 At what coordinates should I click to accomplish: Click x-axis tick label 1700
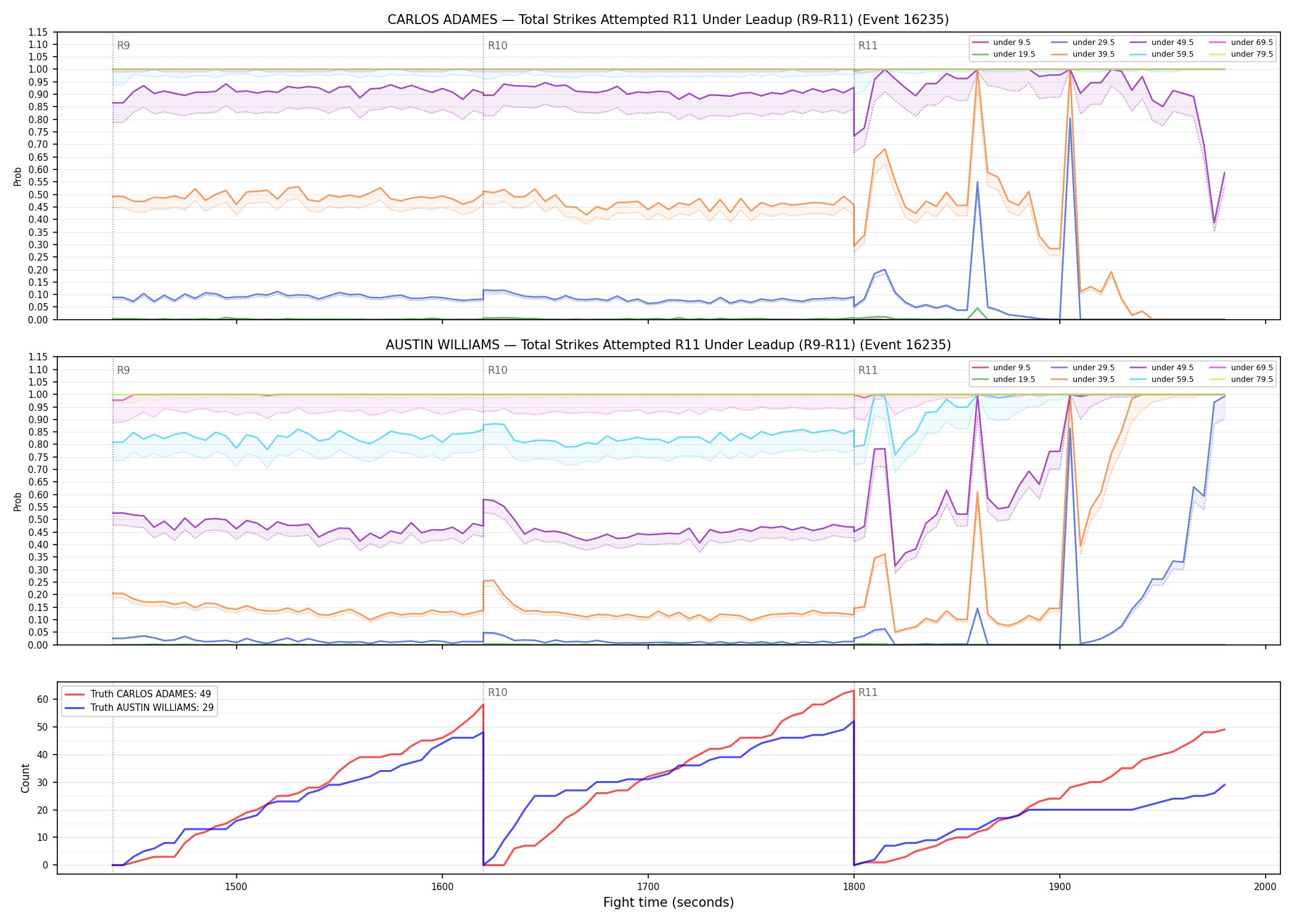pos(648,886)
